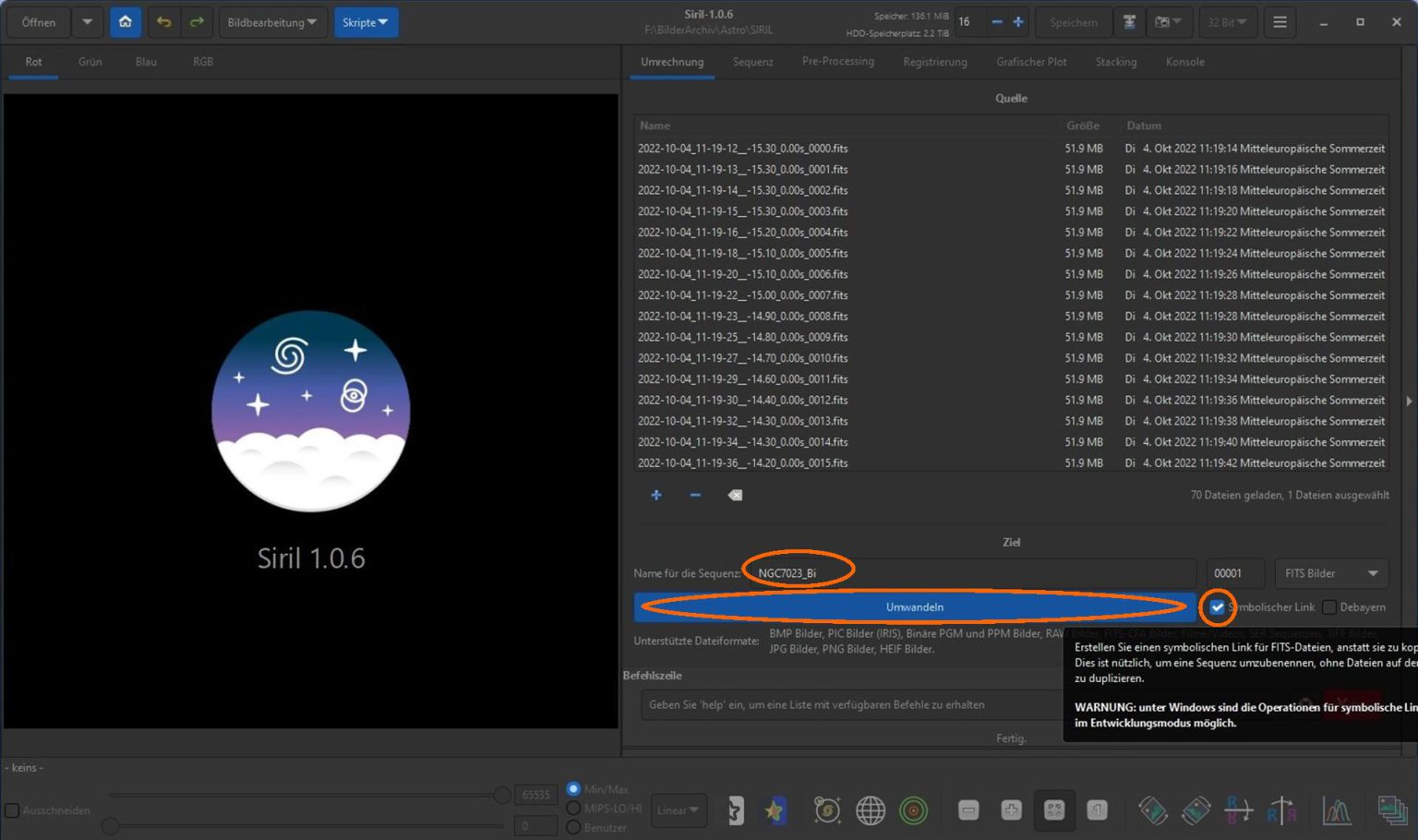Click the redo arrow icon
Screen dimensions: 1418x840
[x=197, y=22]
